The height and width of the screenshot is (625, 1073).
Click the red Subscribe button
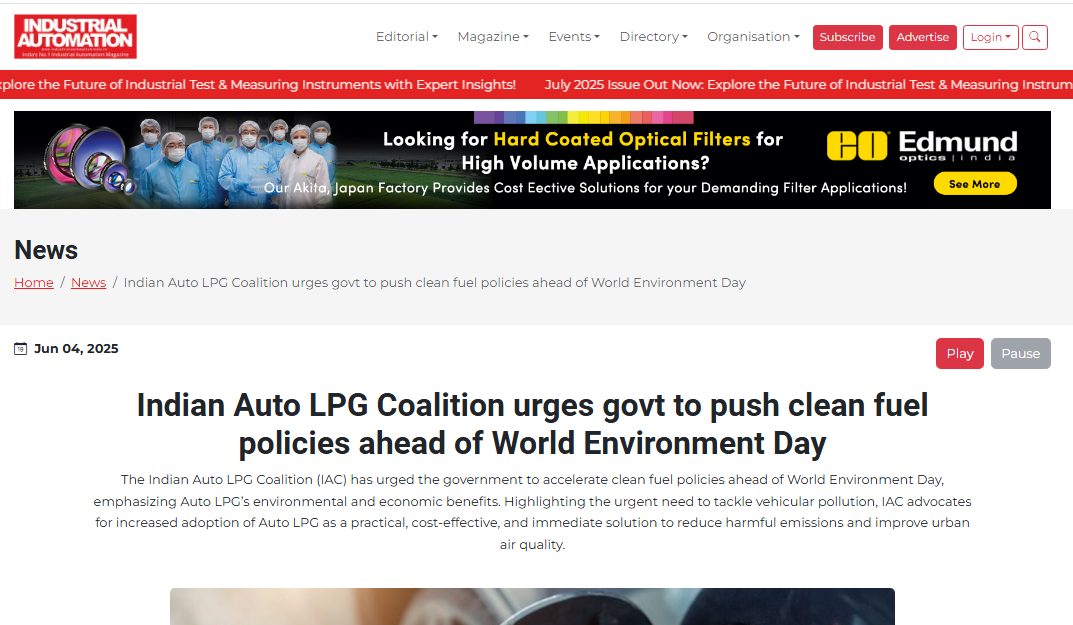coord(847,37)
